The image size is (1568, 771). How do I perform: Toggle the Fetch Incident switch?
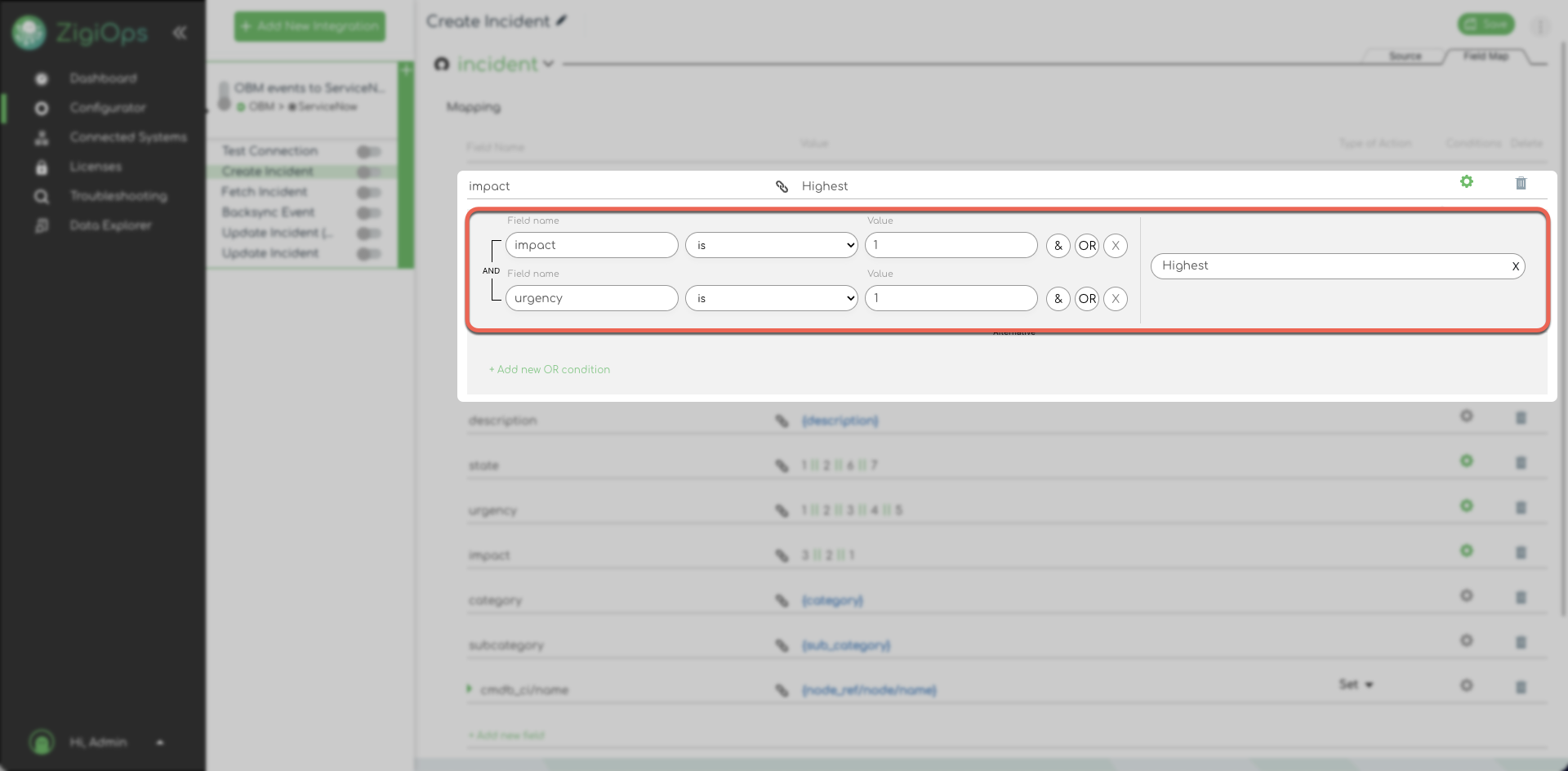(x=368, y=193)
